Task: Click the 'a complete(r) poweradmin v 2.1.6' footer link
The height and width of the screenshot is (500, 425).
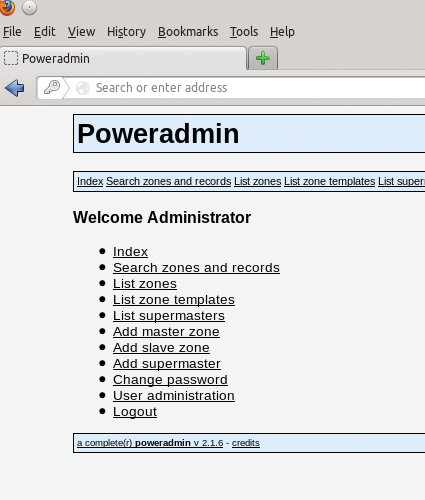Action: pyautogui.click(x=150, y=443)
